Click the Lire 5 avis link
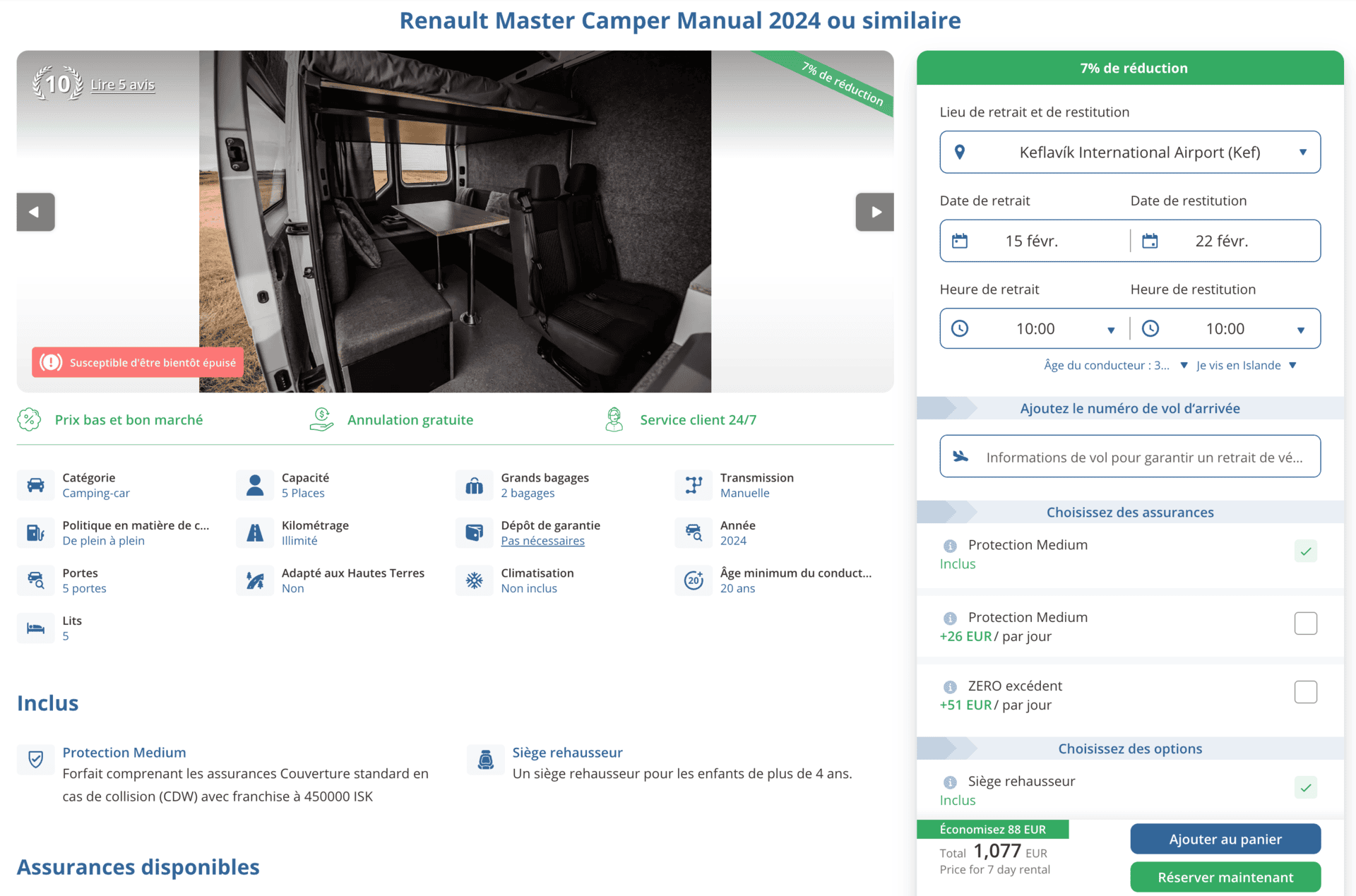Screen dimensions: 1356x896 click(122, 85)
